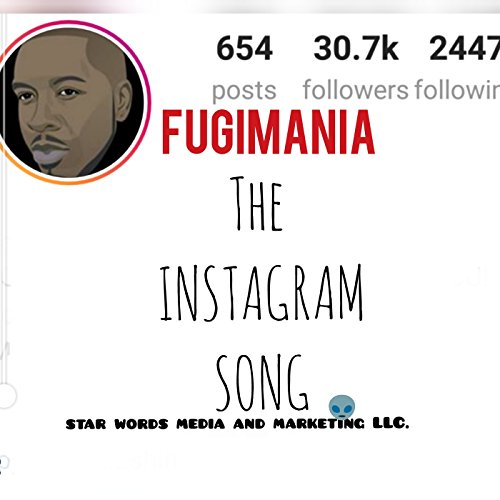View the 2447 following count number
The image size is (500, 500).
[464, 49]
